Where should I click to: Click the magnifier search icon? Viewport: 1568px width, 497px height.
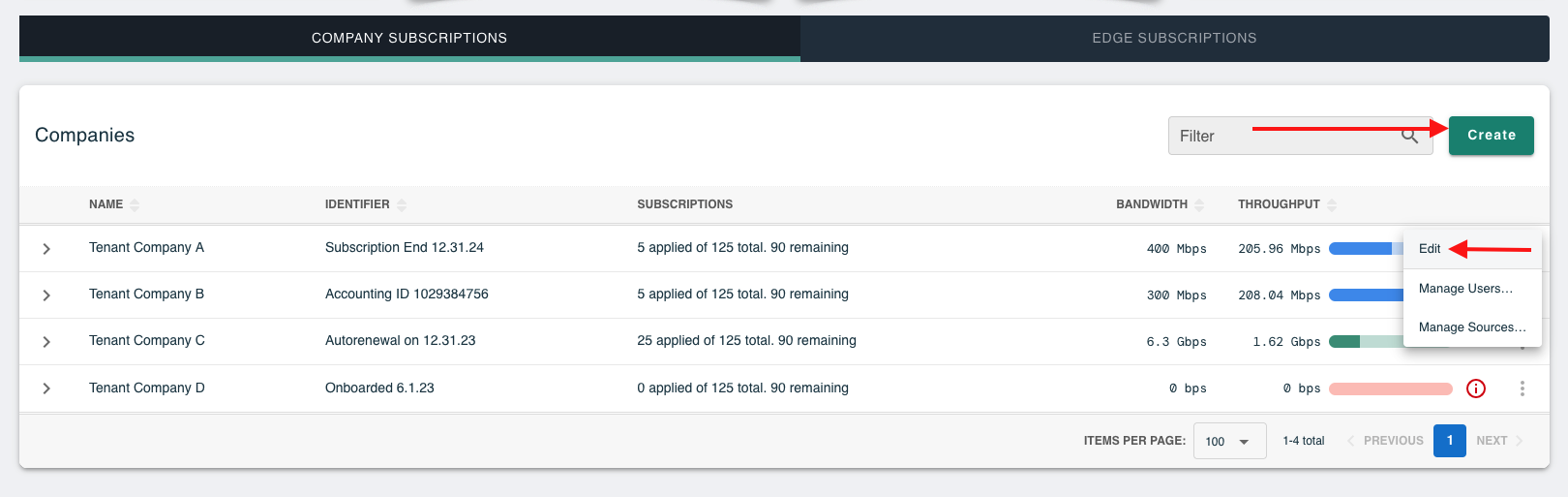[x=1410, y=136]
